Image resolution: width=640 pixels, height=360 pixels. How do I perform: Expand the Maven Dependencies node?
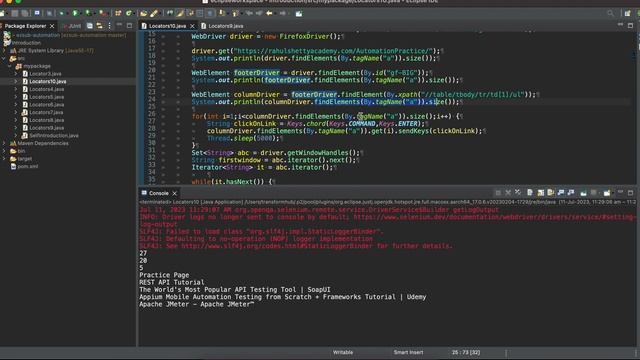(4, 143)
